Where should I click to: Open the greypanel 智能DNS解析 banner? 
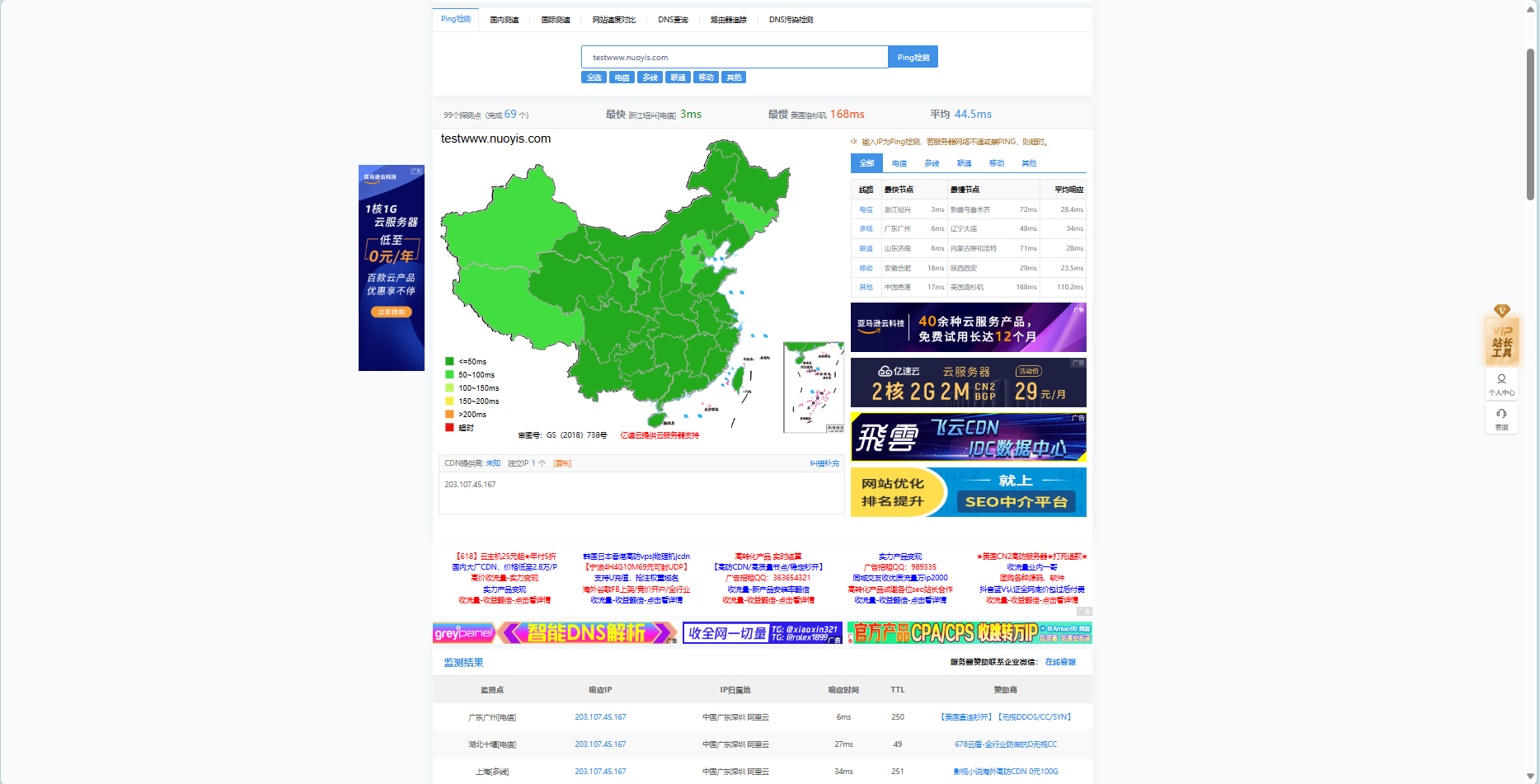coord(556,632)
